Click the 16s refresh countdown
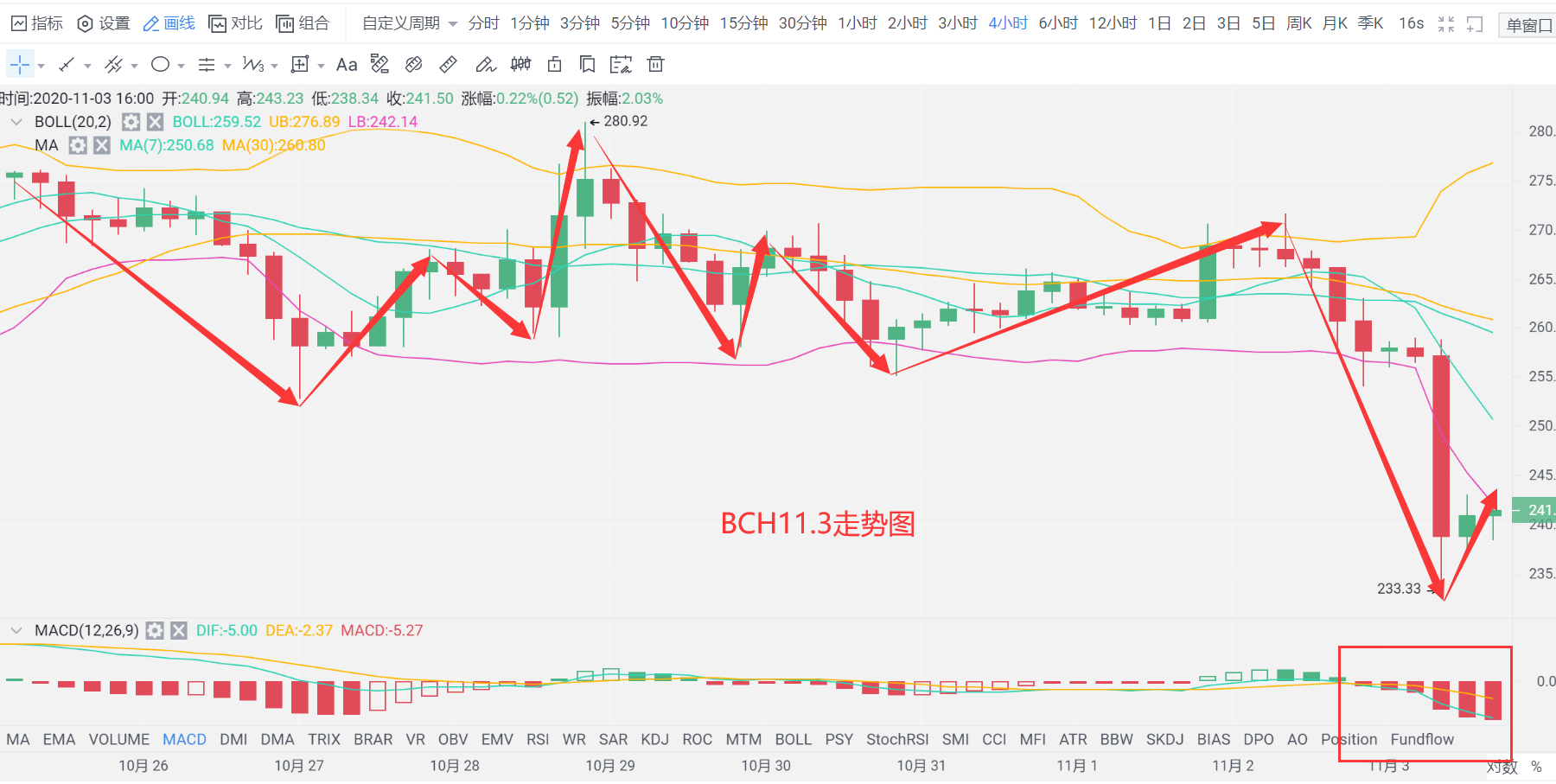Screen dimensions: 1556x784 (x=1411, y=23)
